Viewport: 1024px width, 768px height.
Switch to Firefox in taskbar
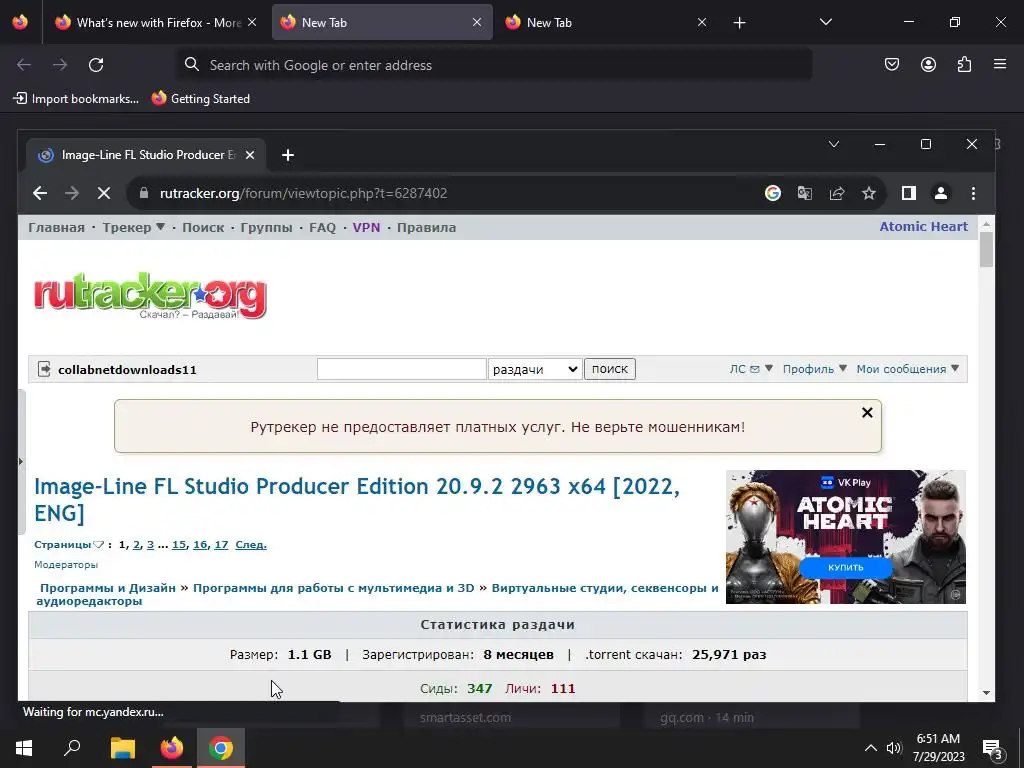click(x=172, y=748)
